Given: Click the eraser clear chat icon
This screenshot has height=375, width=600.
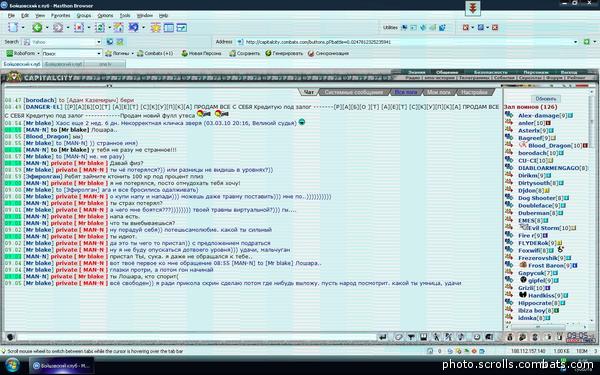Looking at the screenshot, I should (399, 337).
